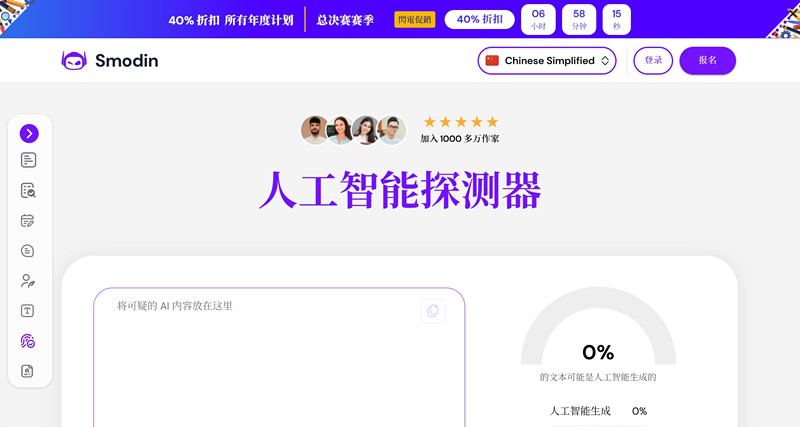Open the calendar edit sidebar icon
The height and width of the screenshot is (427, 800).
[x=28, y=220]
